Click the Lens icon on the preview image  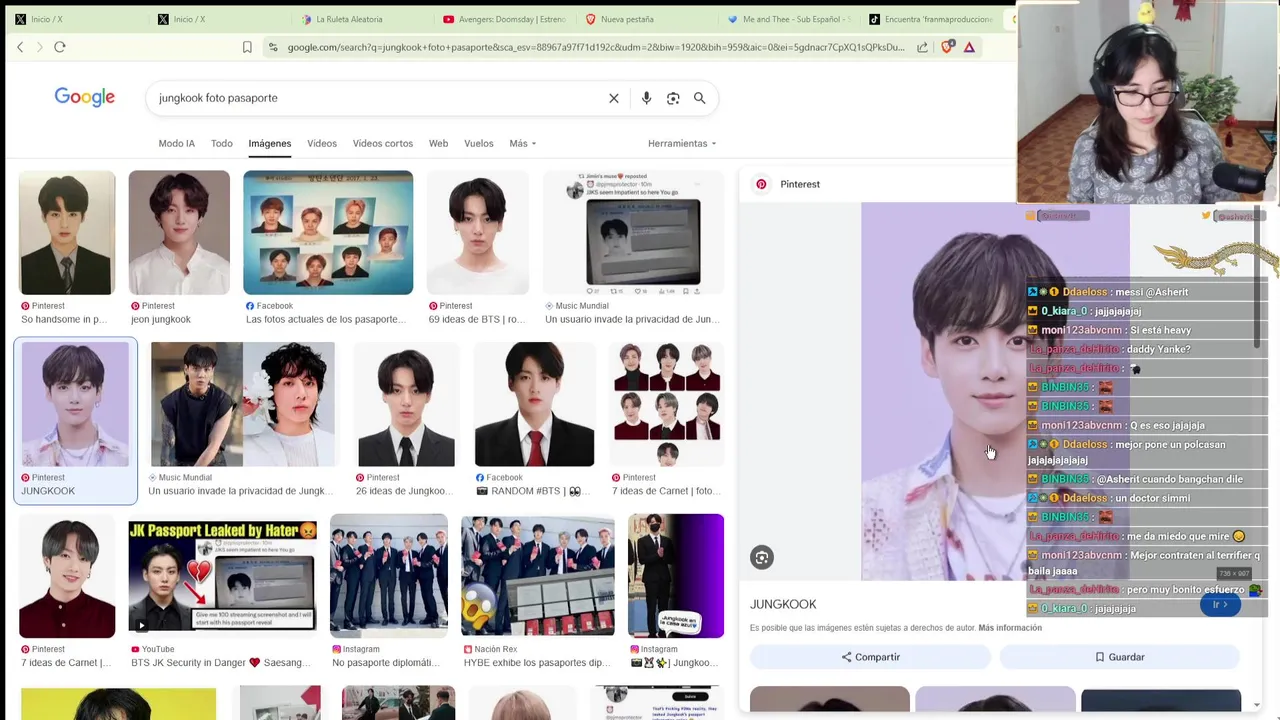tap(762, 558)
